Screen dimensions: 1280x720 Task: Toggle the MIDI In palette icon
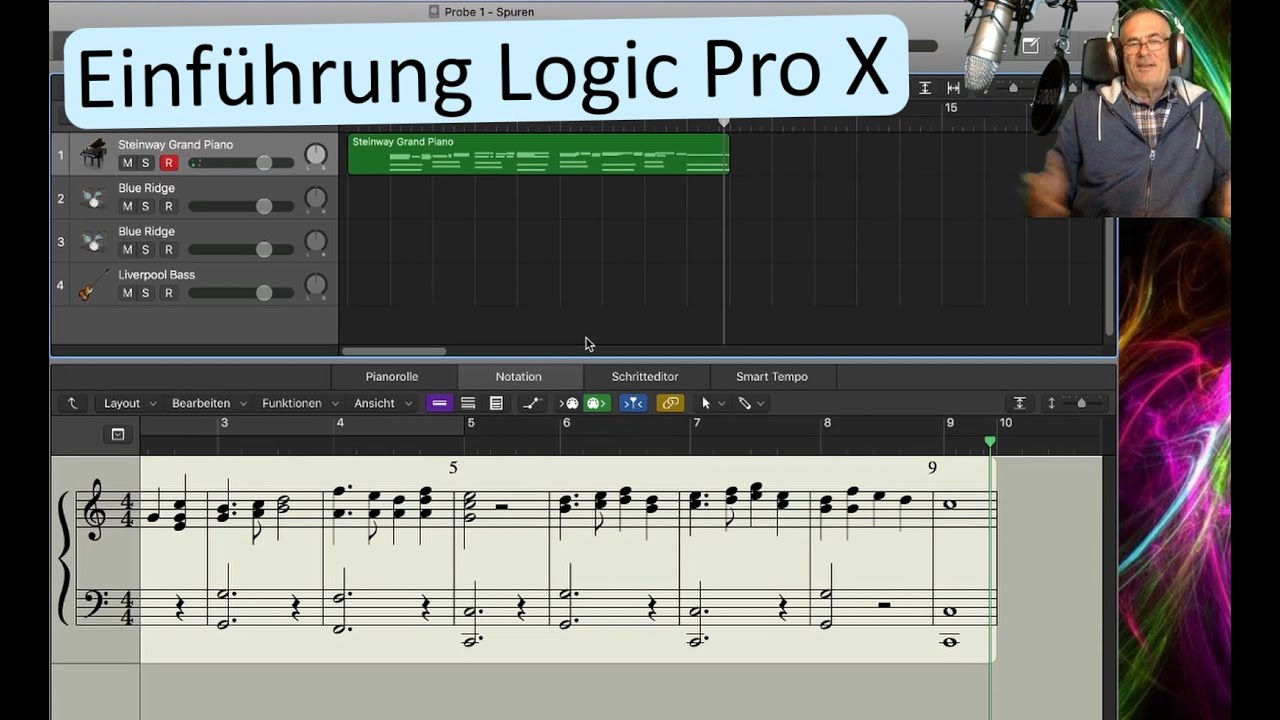(x=569, y=403)
